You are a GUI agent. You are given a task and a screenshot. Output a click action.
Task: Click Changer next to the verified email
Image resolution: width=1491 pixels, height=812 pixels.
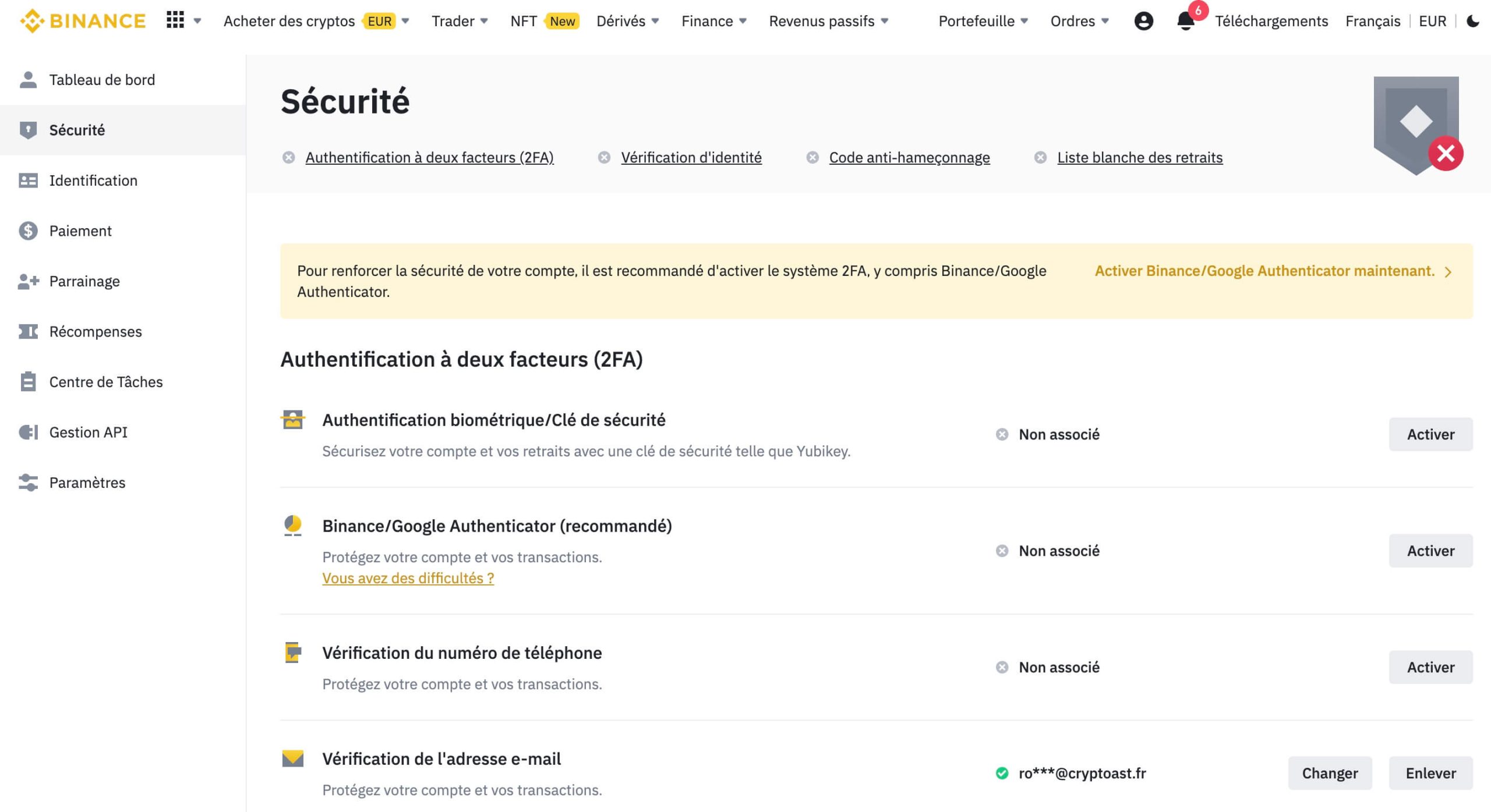pyautogui.click(x=1330, y=773)
